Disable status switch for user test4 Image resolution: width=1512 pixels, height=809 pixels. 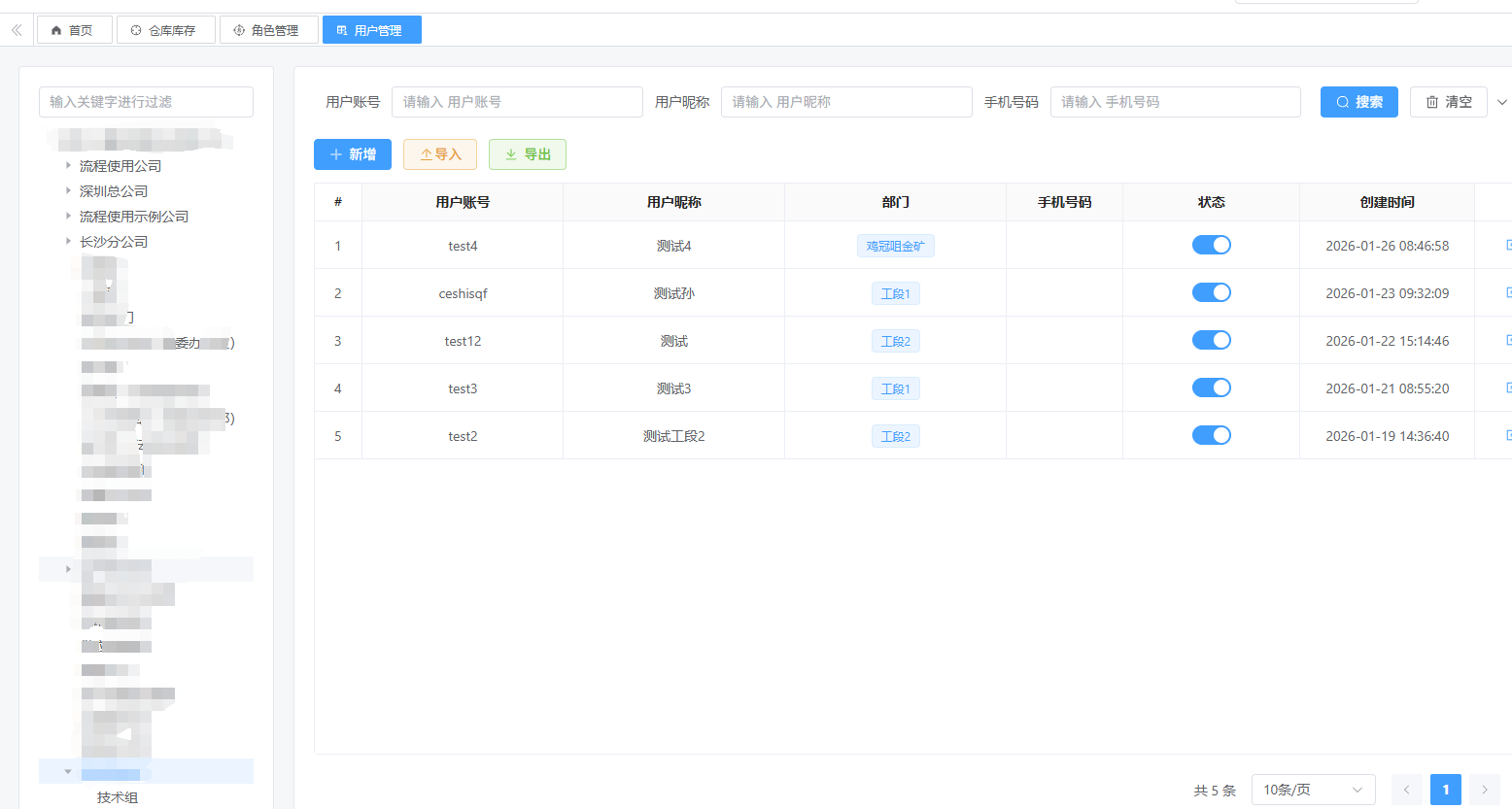click(1211, 245)
